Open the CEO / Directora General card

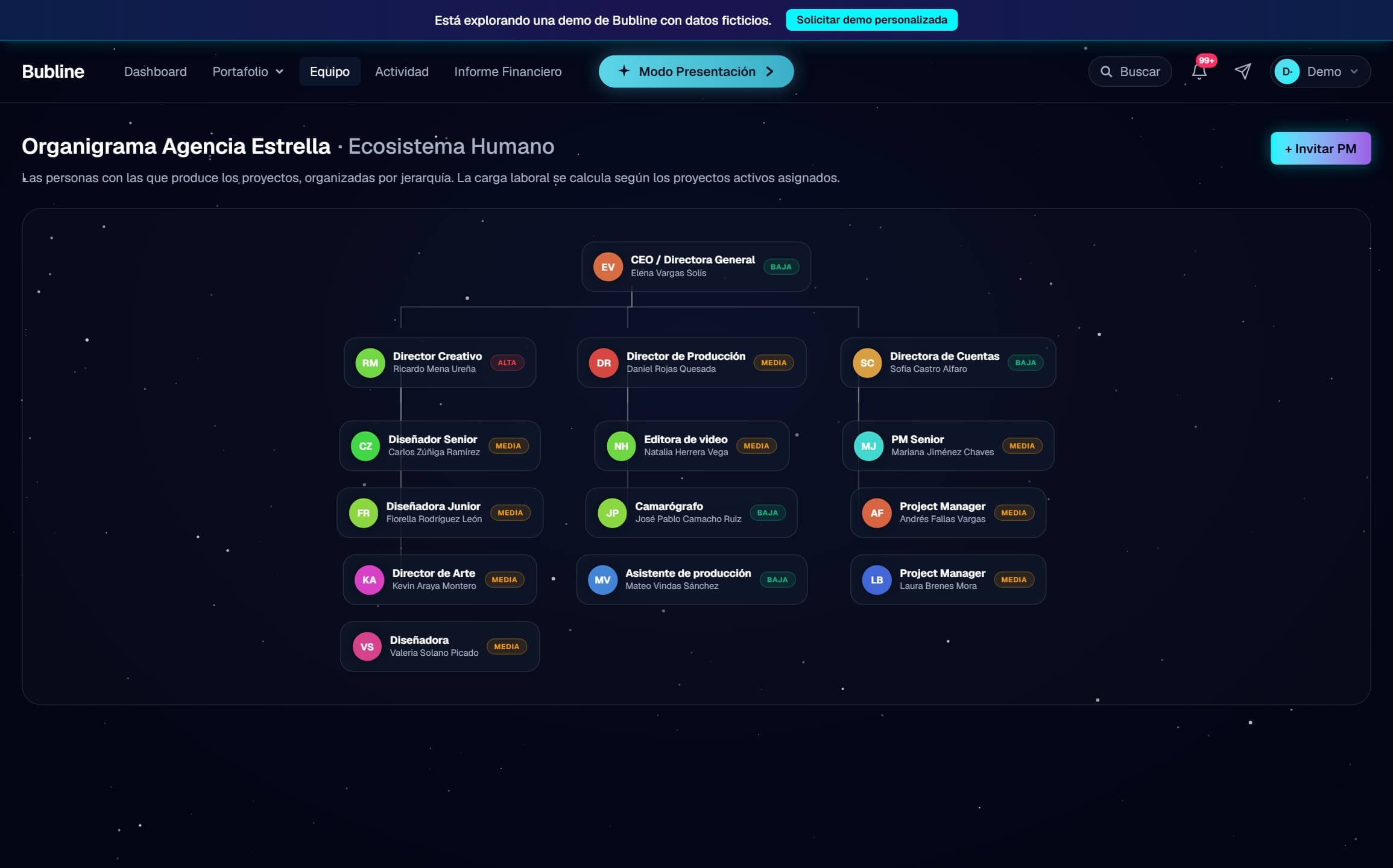696,267
